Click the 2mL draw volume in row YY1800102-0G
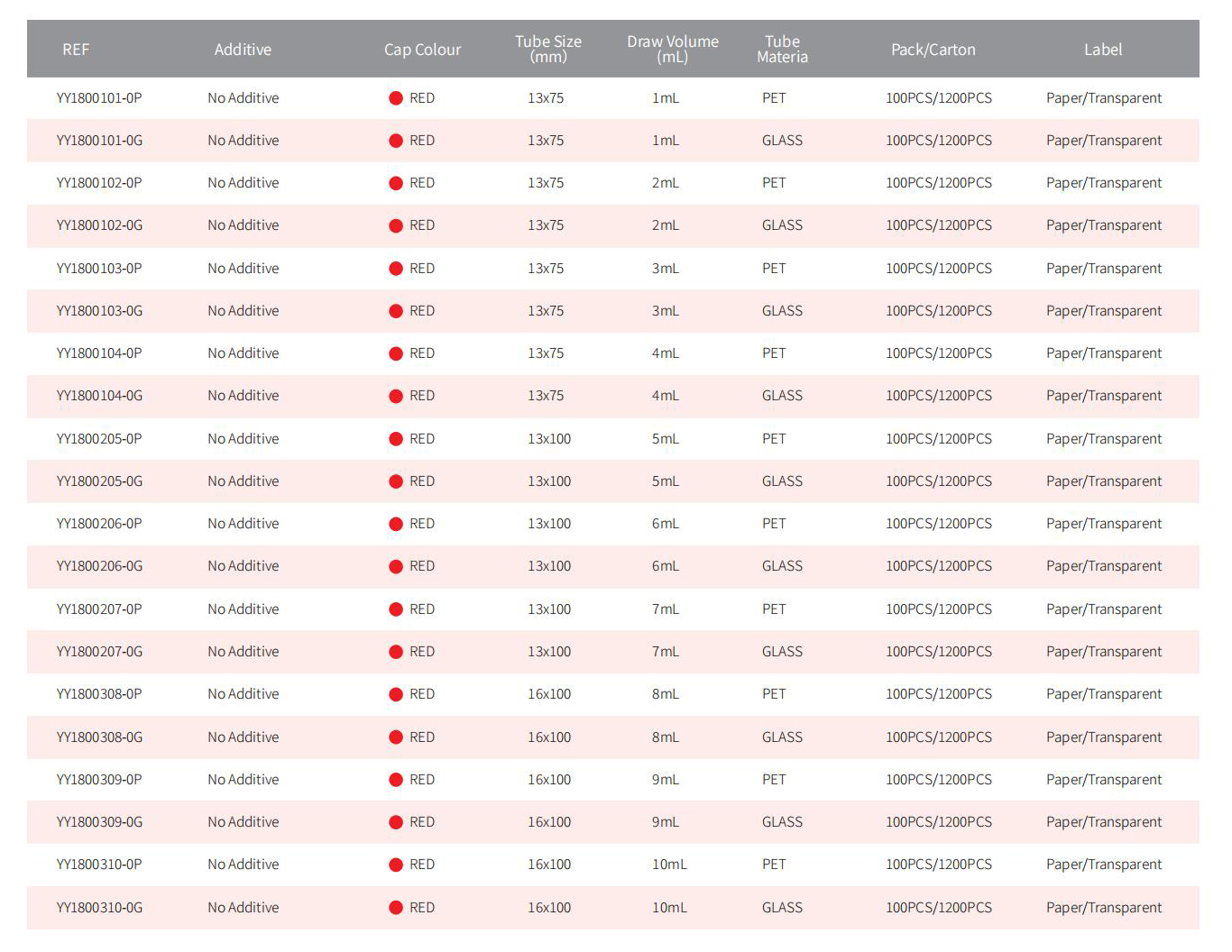1232x952 pixels. 666,225
